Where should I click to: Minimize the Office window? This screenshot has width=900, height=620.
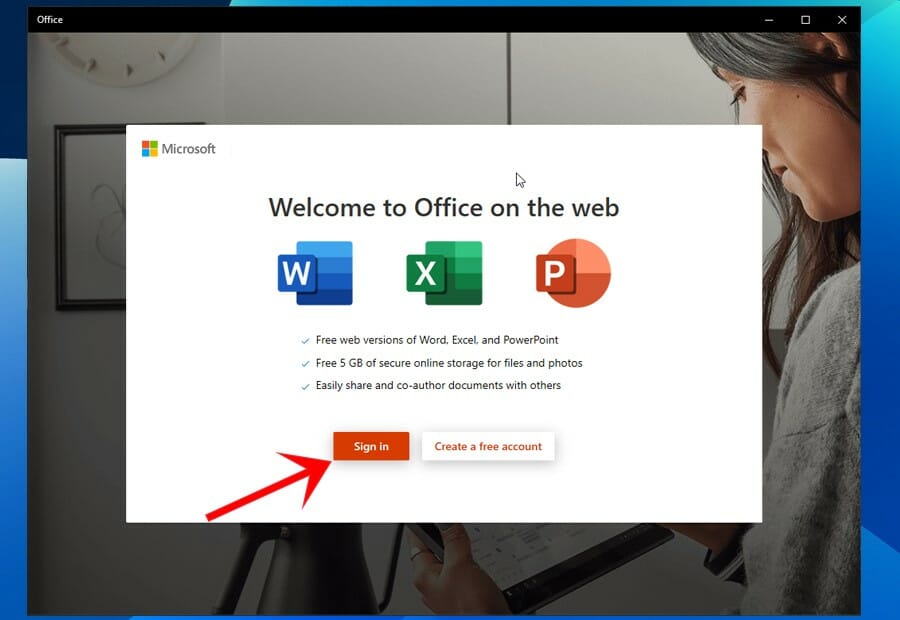point(769,20)
